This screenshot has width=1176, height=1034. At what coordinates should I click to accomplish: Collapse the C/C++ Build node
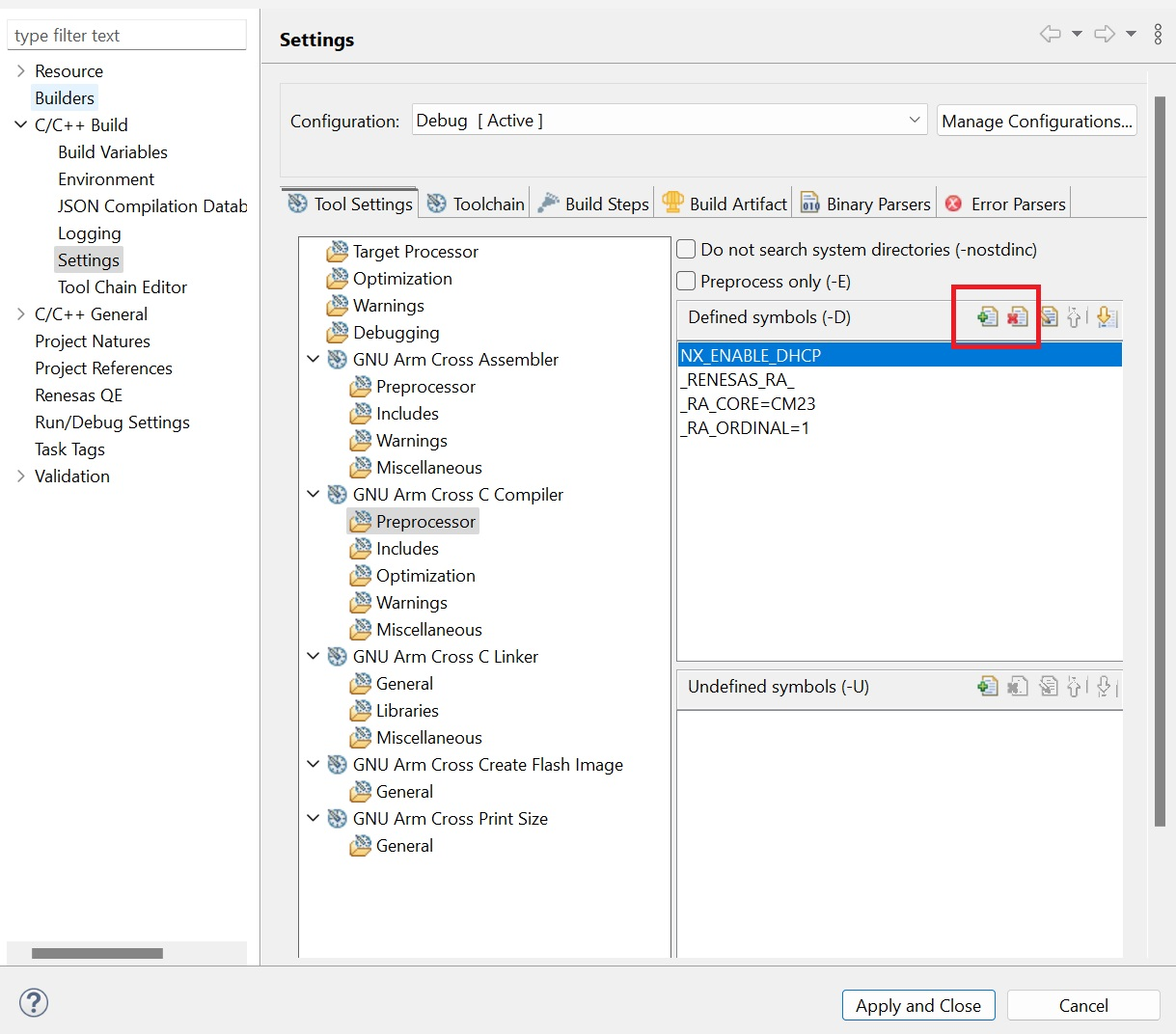[x=20, y=124]
